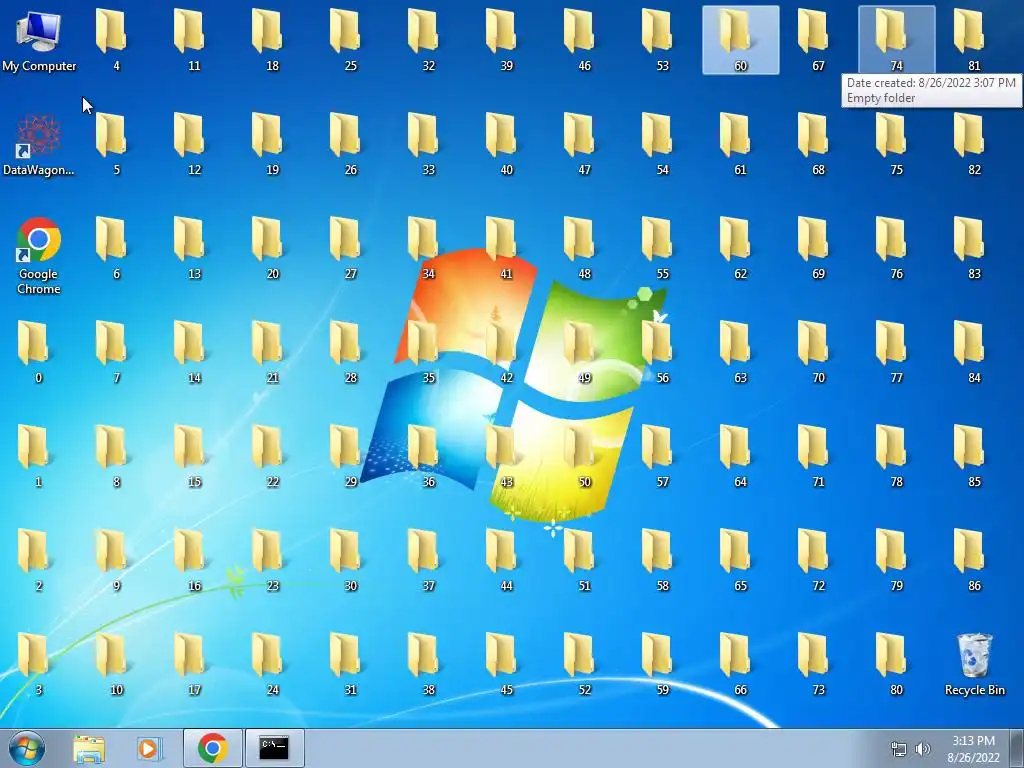Open Windows Explorer from the taskbar
Image resolution: width=1024 pixels, height=768 pixels.
click(89, 748)
